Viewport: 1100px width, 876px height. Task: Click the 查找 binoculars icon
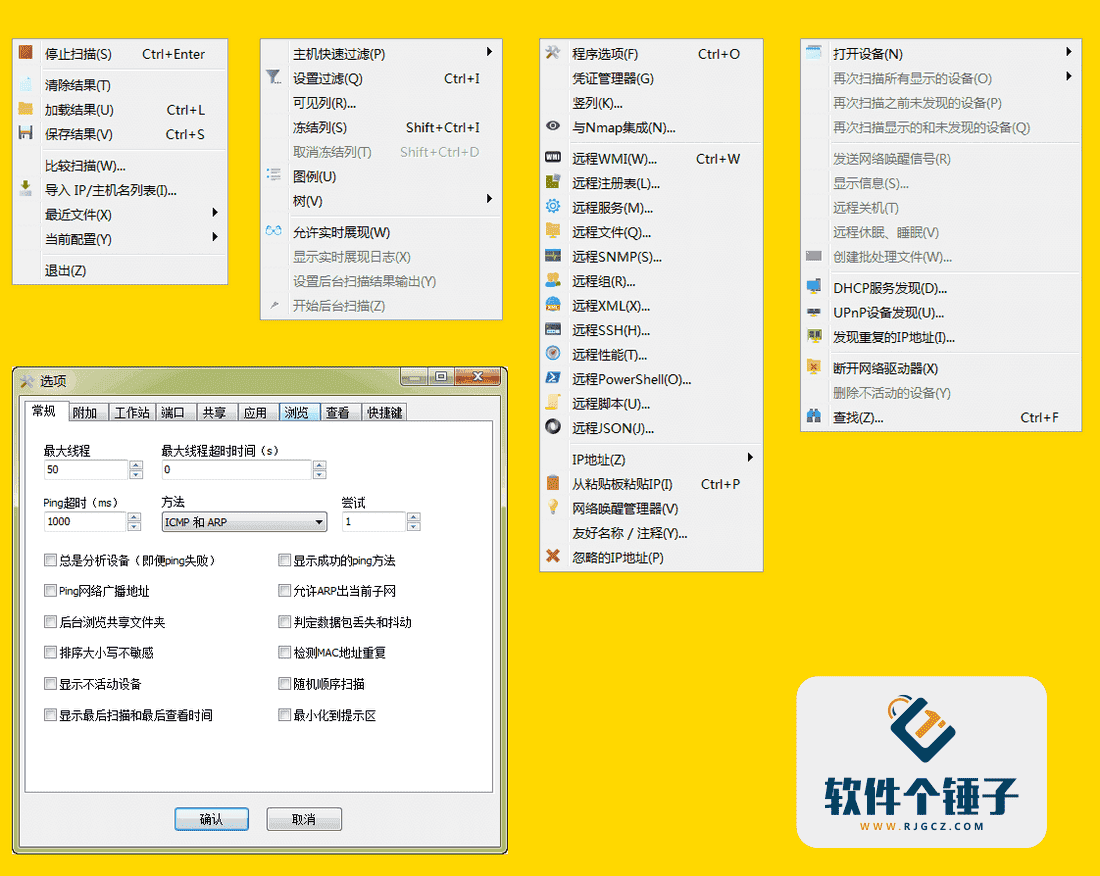point(812,417)
